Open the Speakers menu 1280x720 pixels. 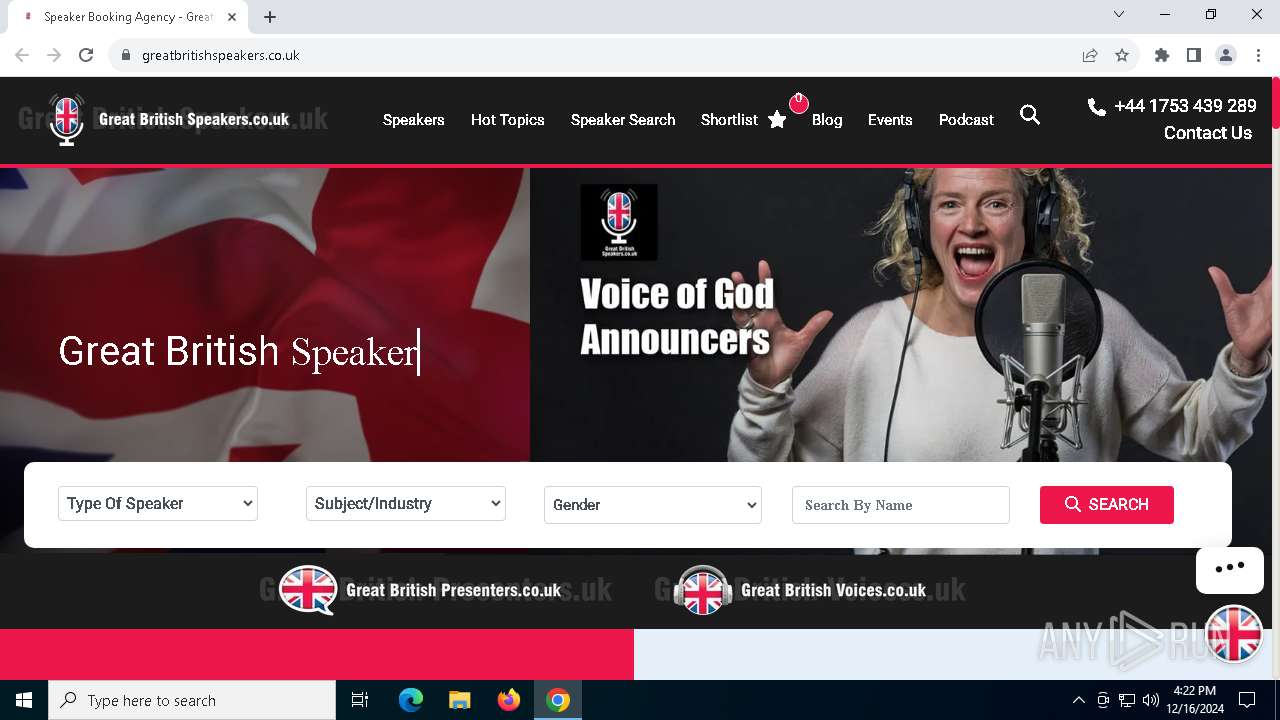(414, 120)
